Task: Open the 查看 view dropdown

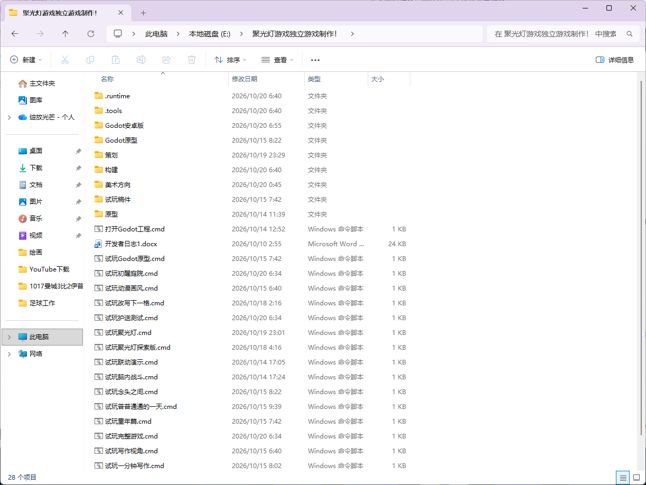Action: coord(277,60)
